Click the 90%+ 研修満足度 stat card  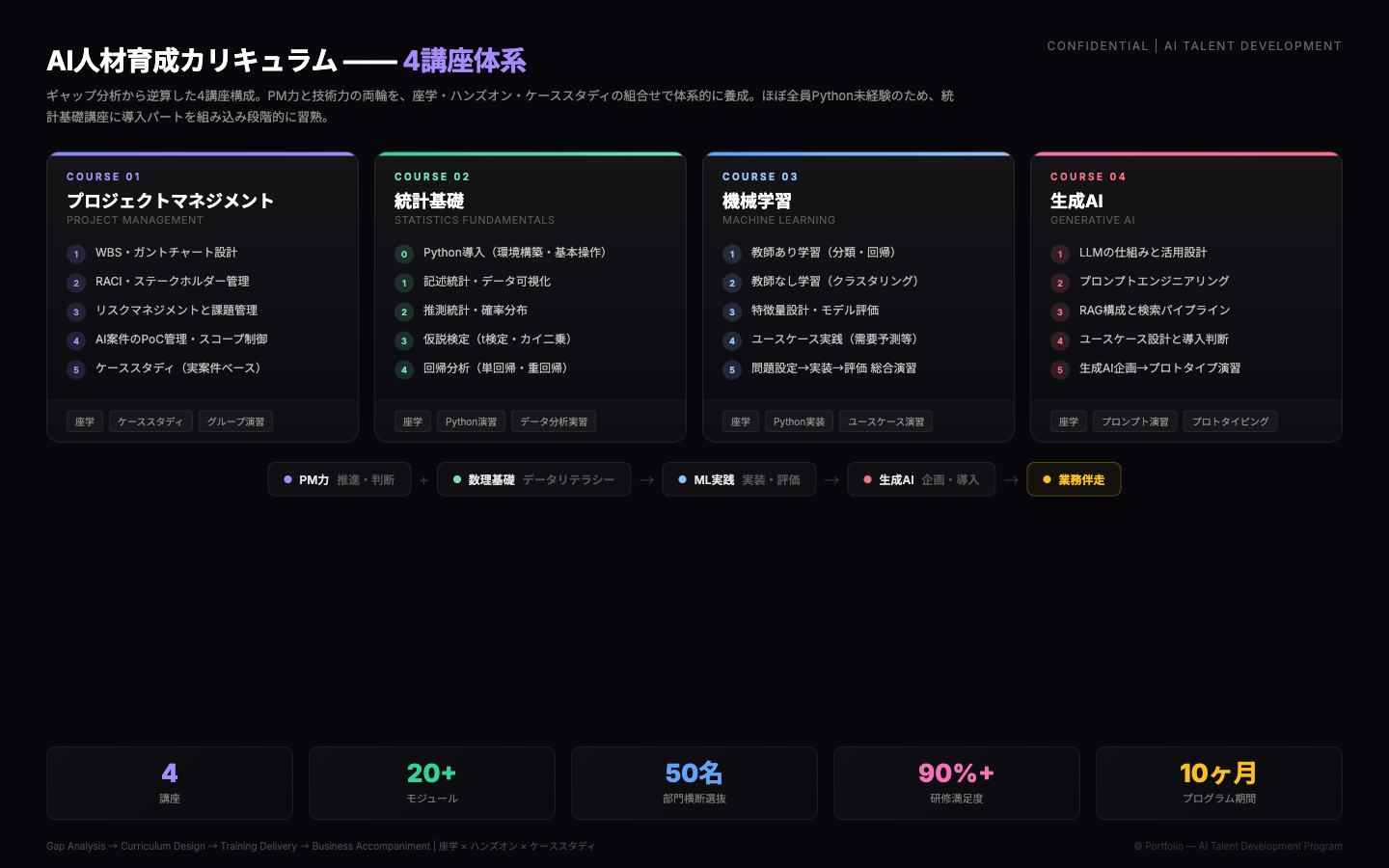click(x=957, y=783)
